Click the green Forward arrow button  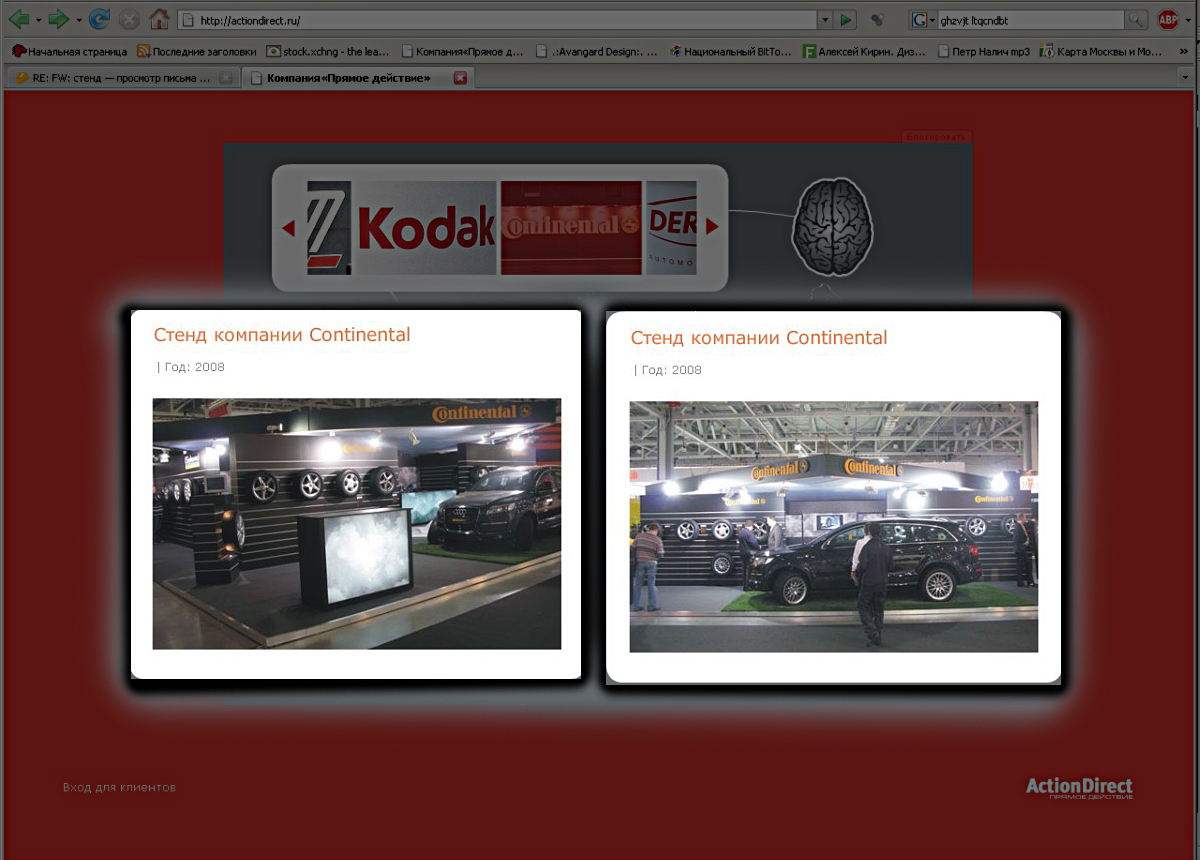[59, 20]
